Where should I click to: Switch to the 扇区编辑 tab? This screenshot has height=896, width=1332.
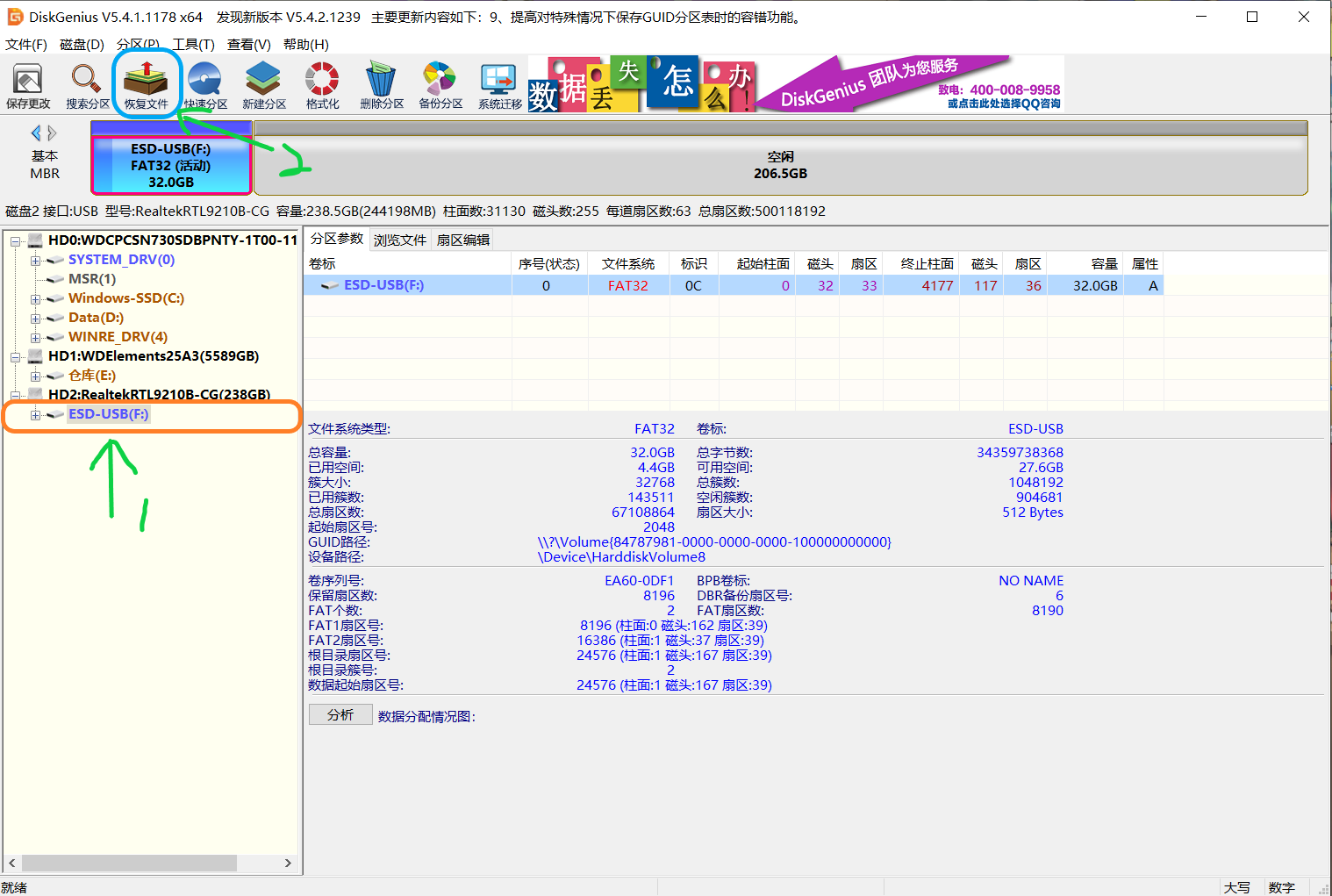pyautogui.click(x=463, y=240)
